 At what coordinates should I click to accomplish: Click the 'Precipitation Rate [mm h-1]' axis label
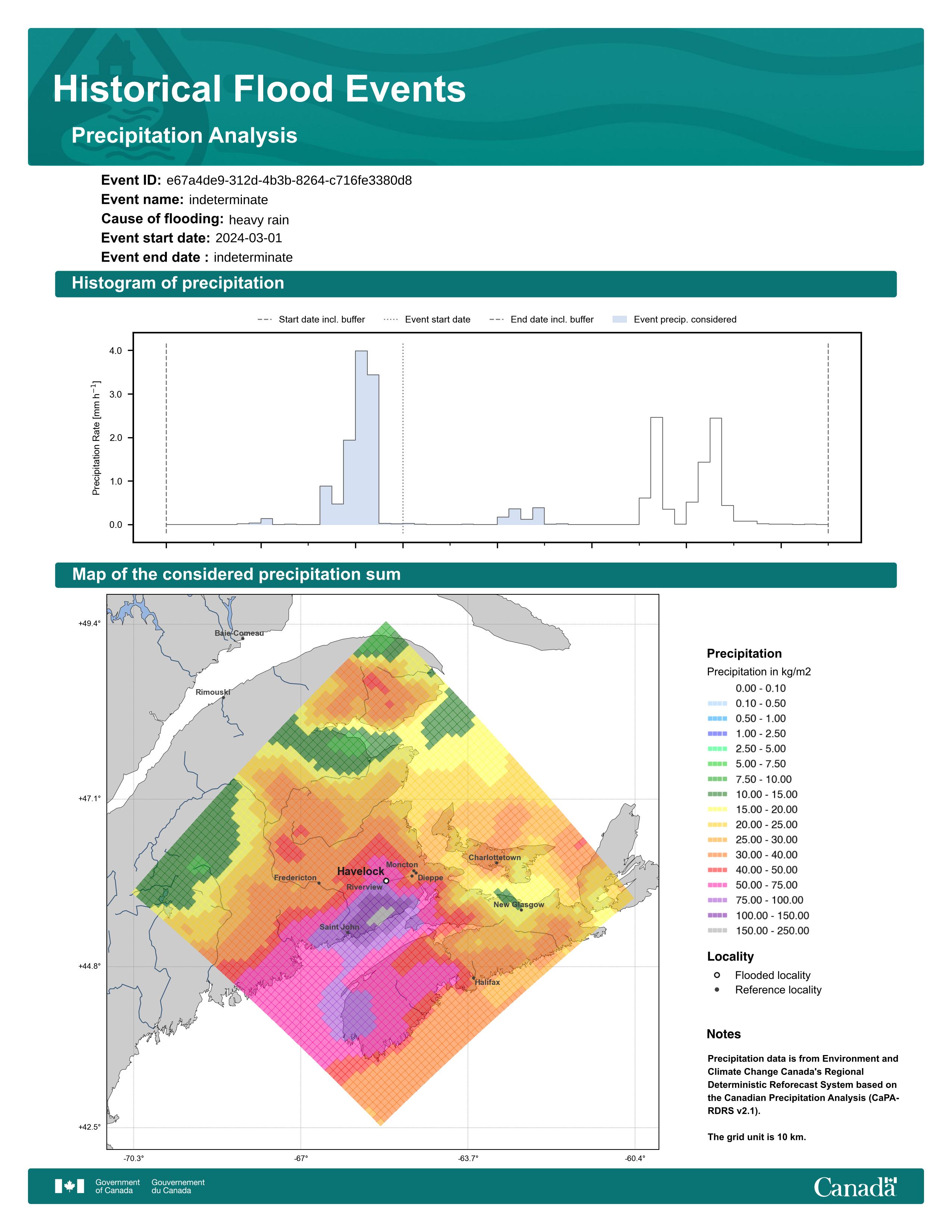click(96, 438)
